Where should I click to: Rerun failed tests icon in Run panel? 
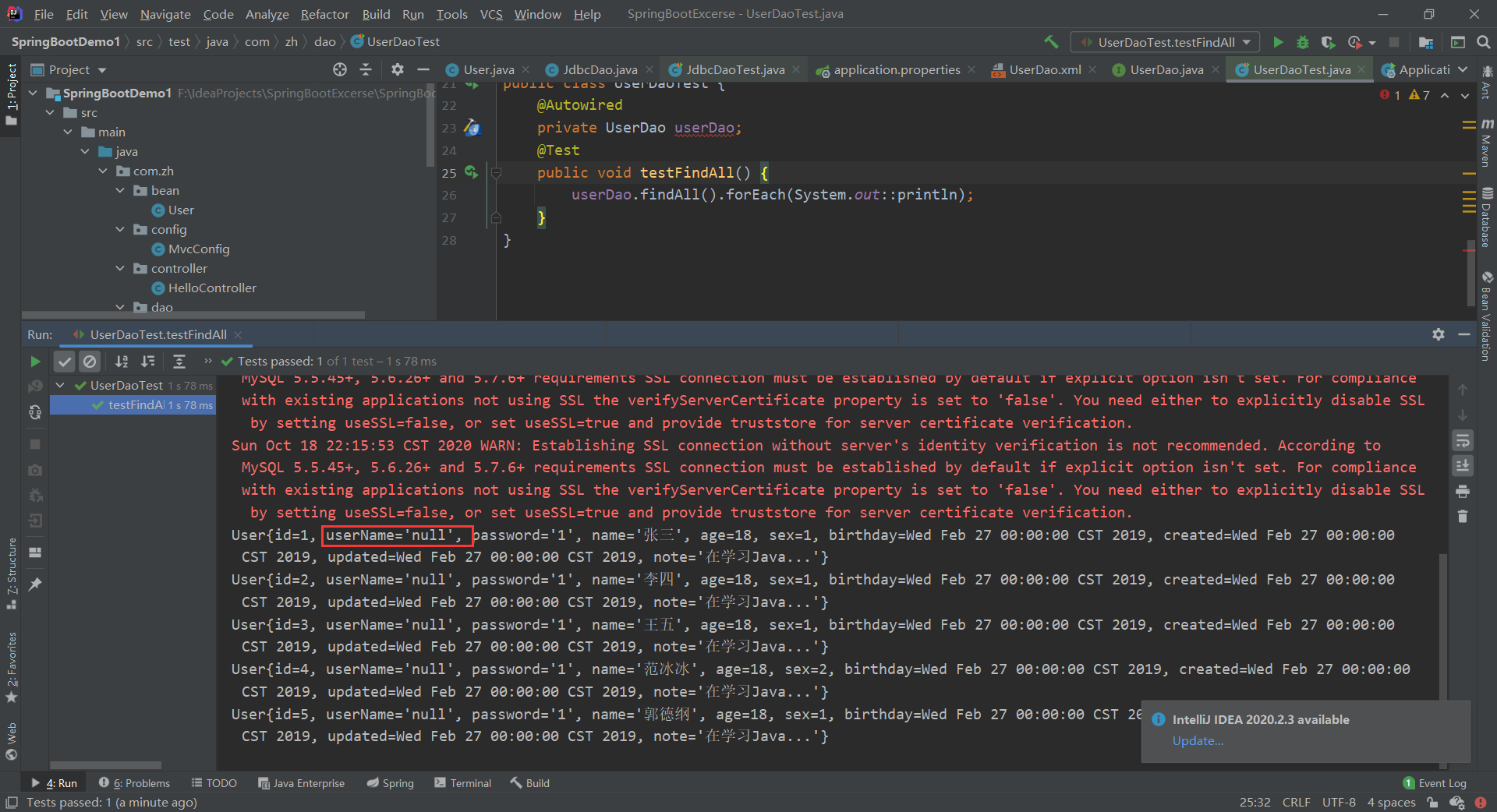35,387
